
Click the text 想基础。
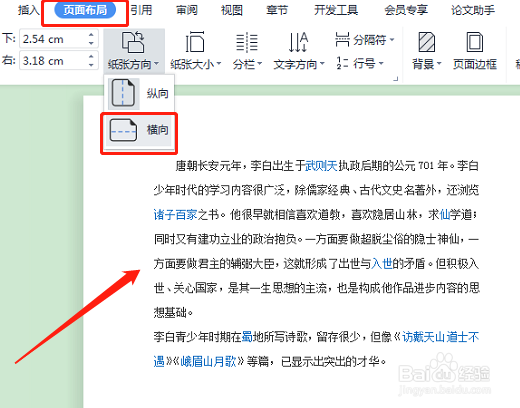point(173,312)
